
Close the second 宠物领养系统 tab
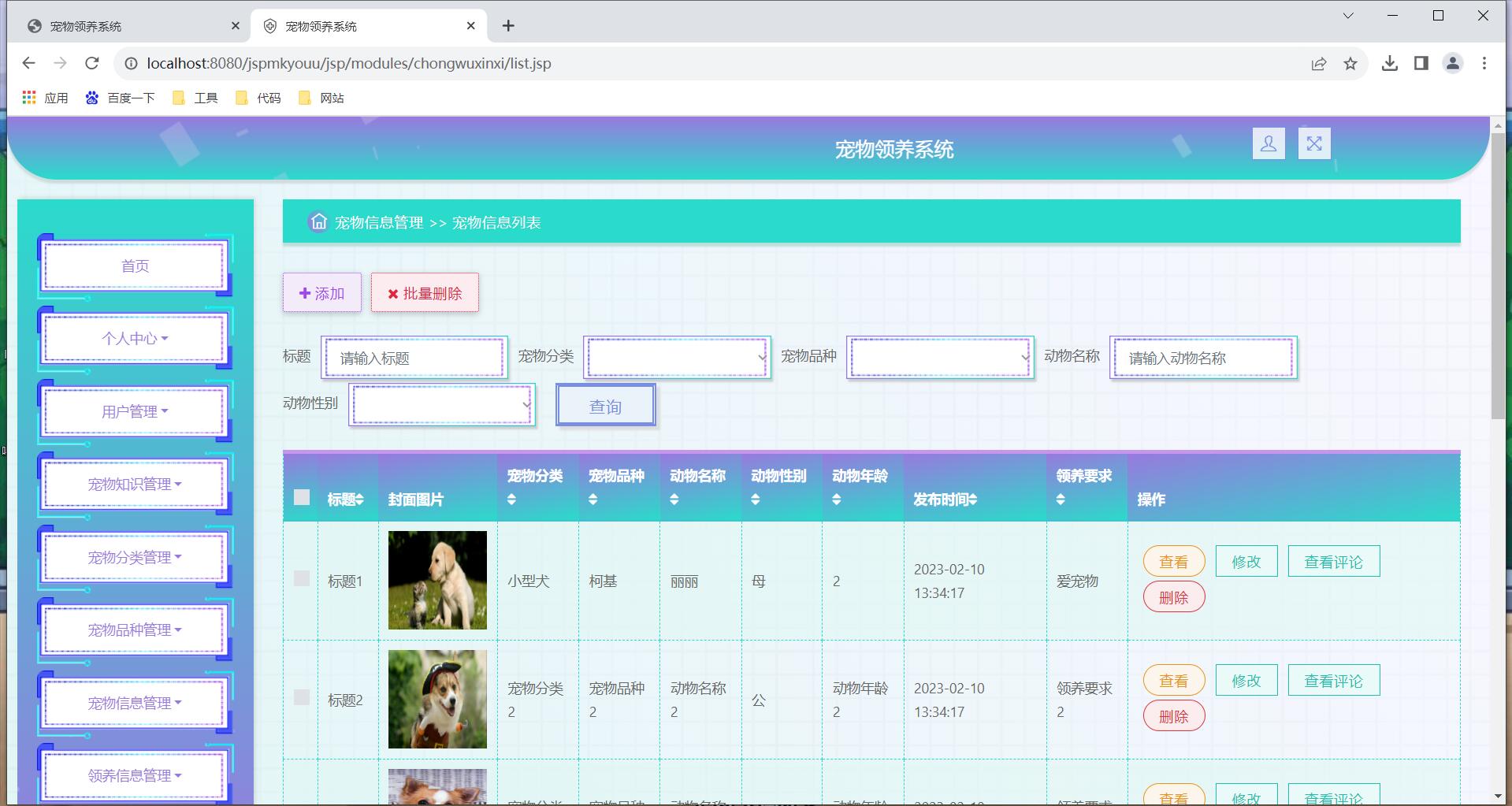pos(471,26)
